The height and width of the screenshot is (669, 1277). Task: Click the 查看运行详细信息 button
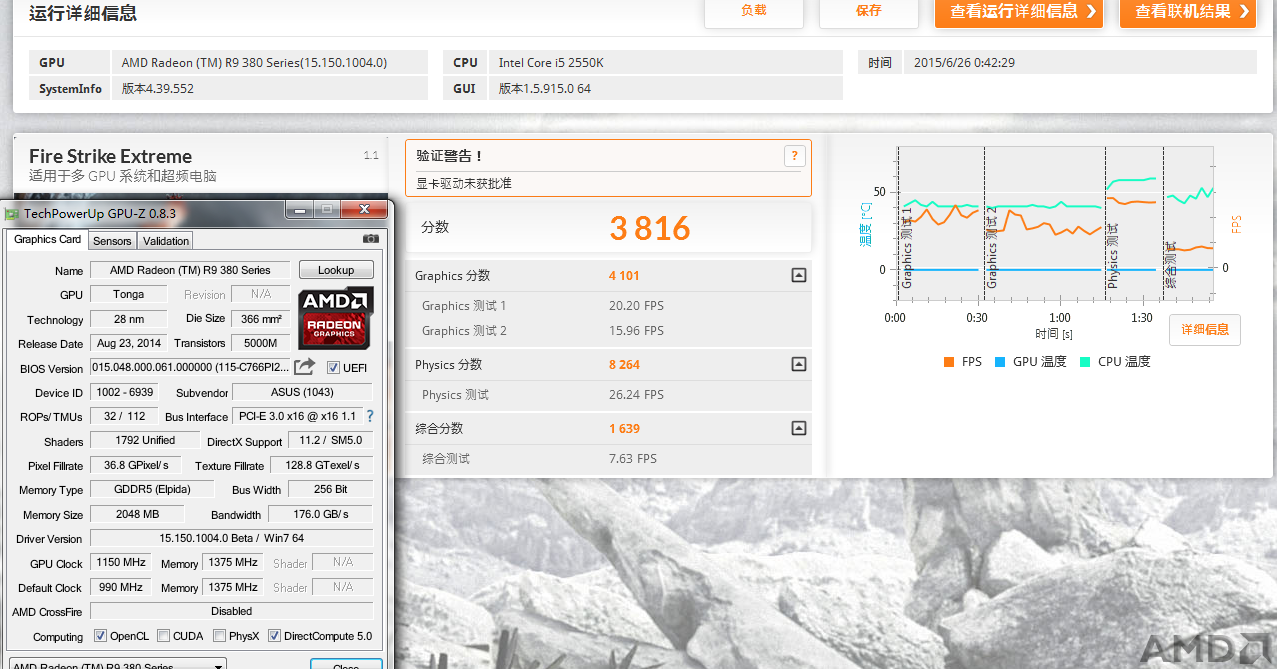1019,12
